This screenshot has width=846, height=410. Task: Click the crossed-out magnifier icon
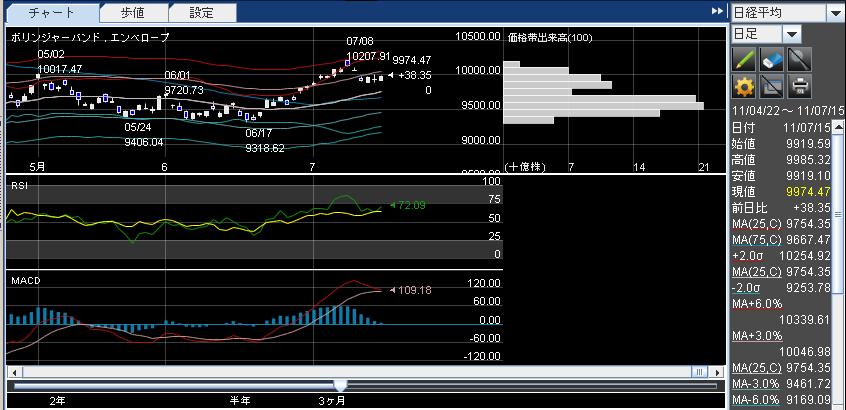click(x=798, y=59)
